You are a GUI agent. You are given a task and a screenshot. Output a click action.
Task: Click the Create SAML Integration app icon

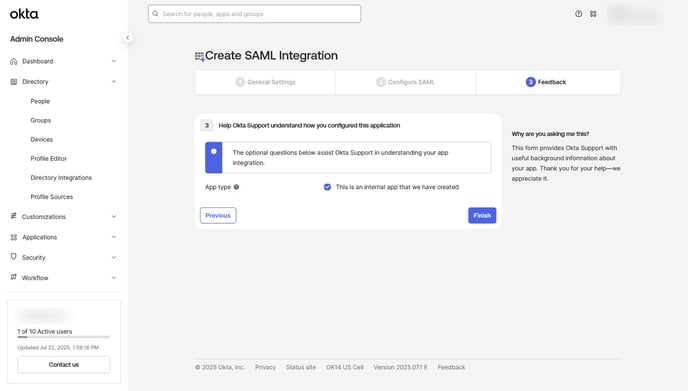tap(200, 57)
